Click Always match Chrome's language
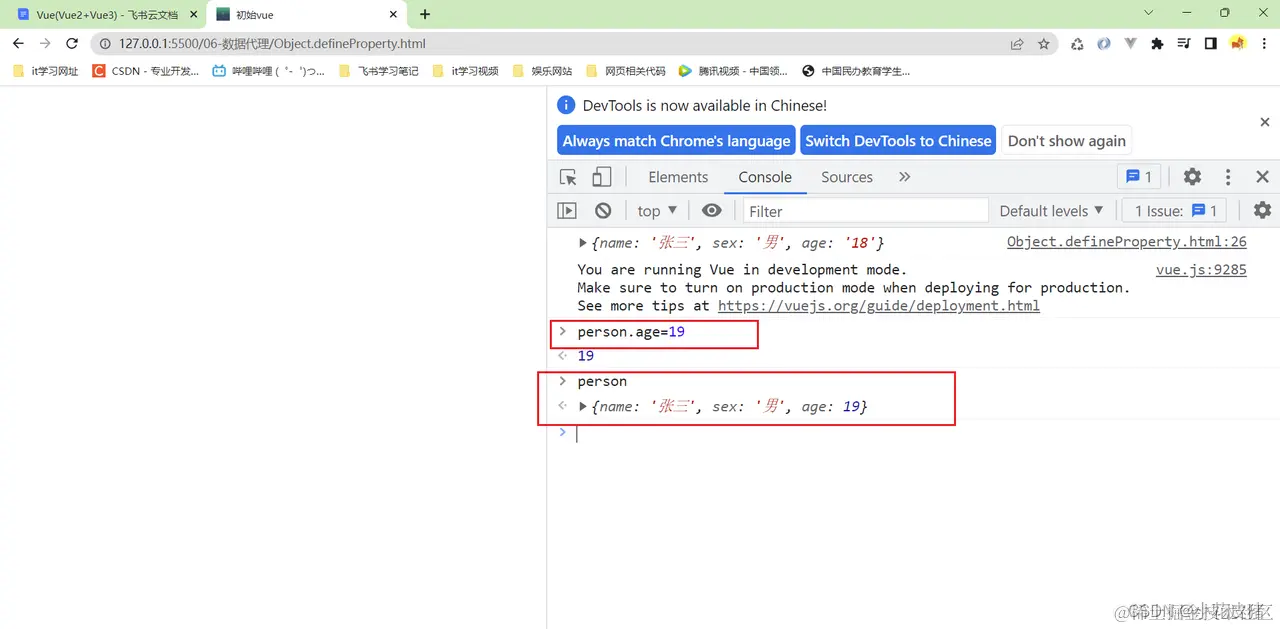This screenshot has width=1280, height=629. (676, 141)
